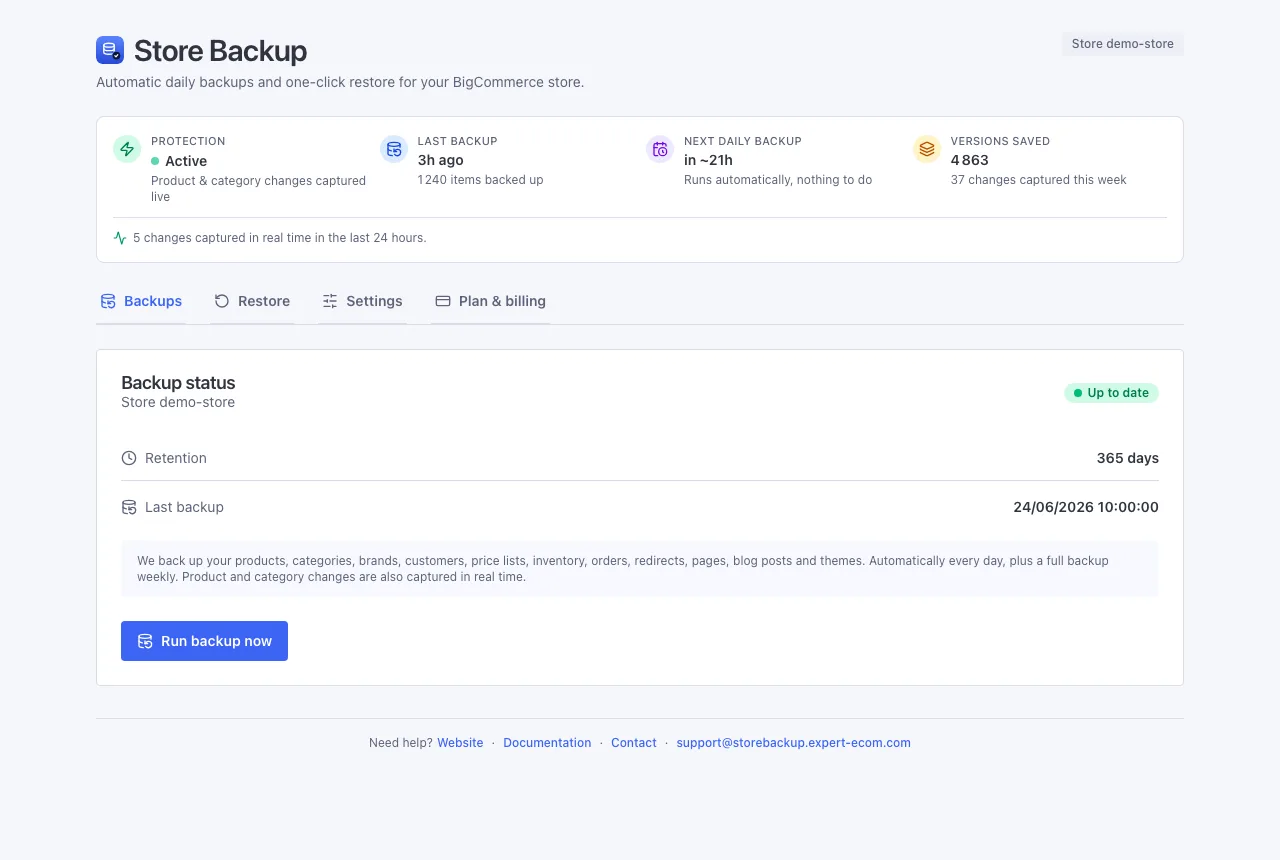Viewport: 1280px width, 860px height.
Task: Click the 'Retention' row label
Action: pos(176,458)
